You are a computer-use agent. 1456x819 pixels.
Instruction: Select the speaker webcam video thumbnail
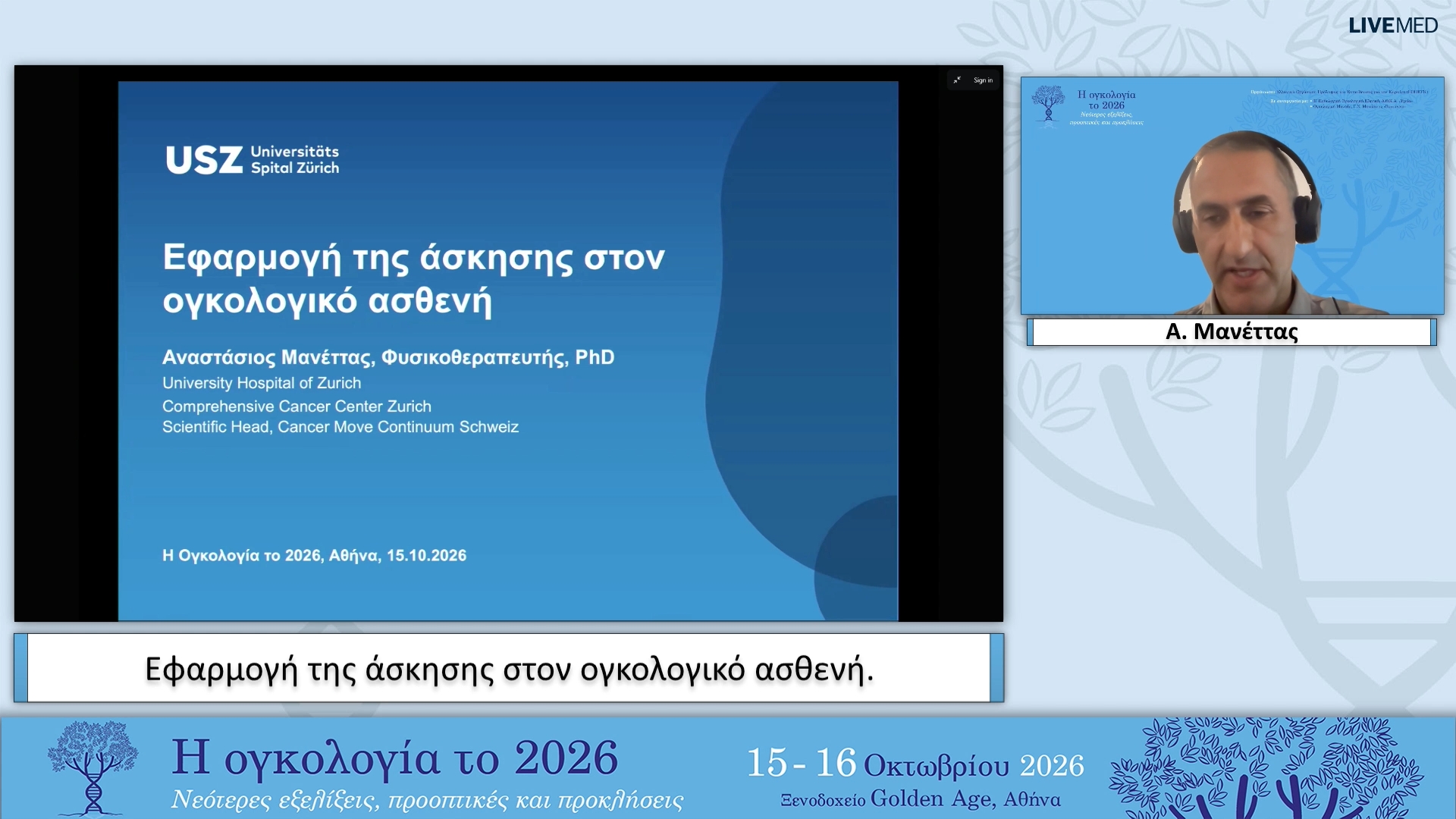(x=1232, y=196)
